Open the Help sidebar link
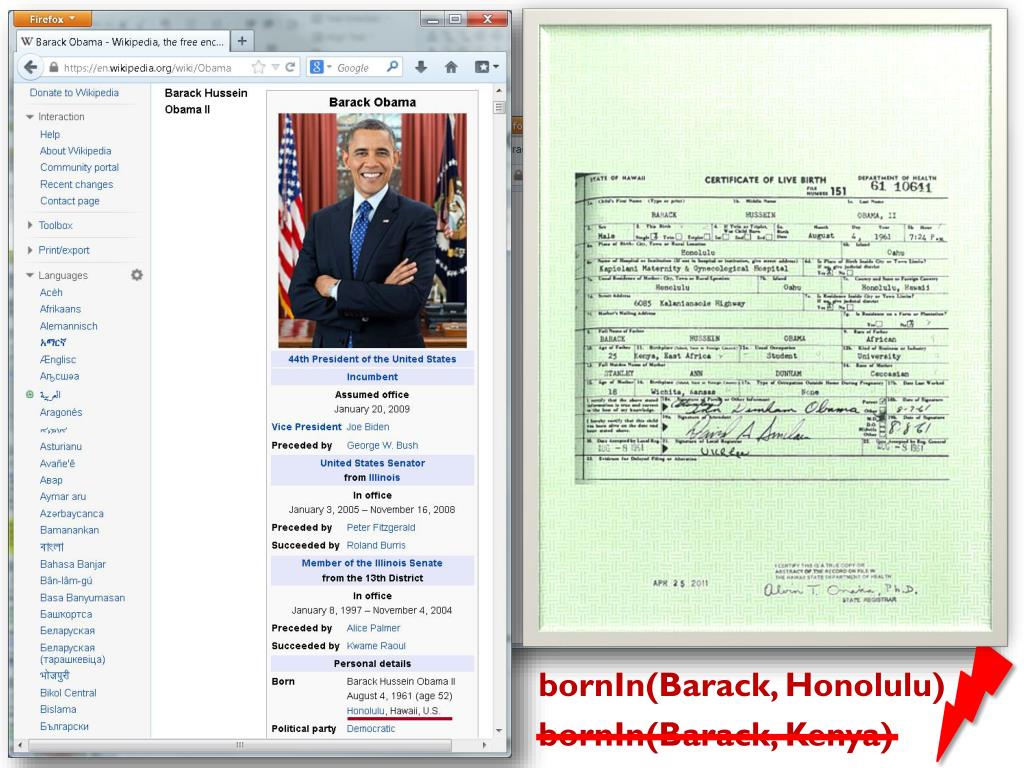The image size is (1024, 768). pos(50,134)
